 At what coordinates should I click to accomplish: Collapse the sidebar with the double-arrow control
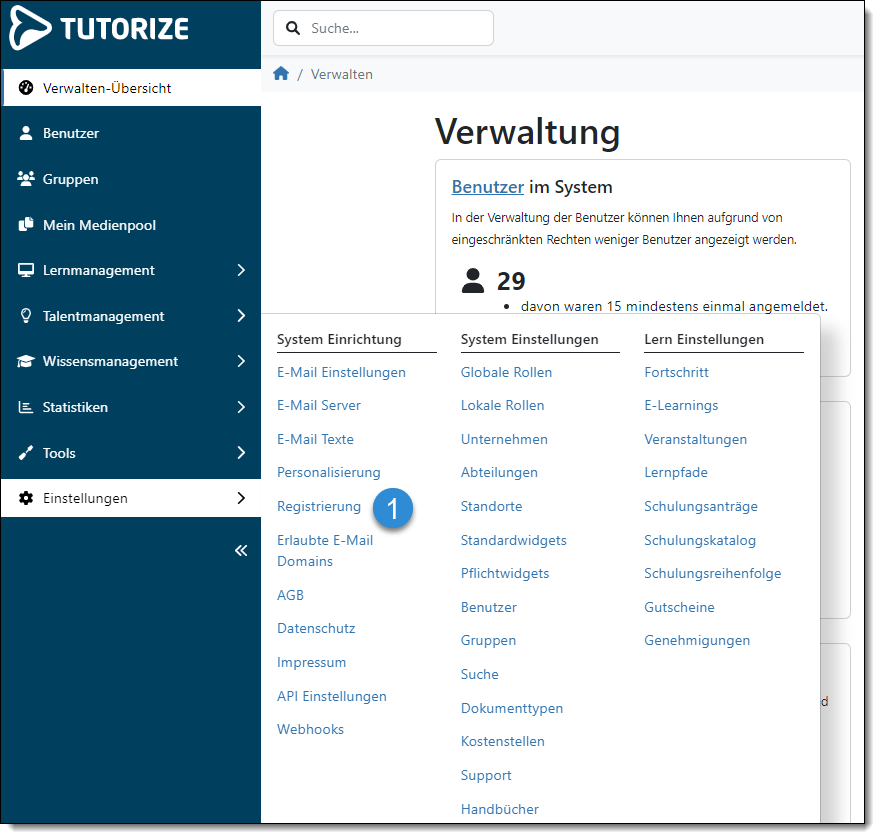[x=240, y=550]
